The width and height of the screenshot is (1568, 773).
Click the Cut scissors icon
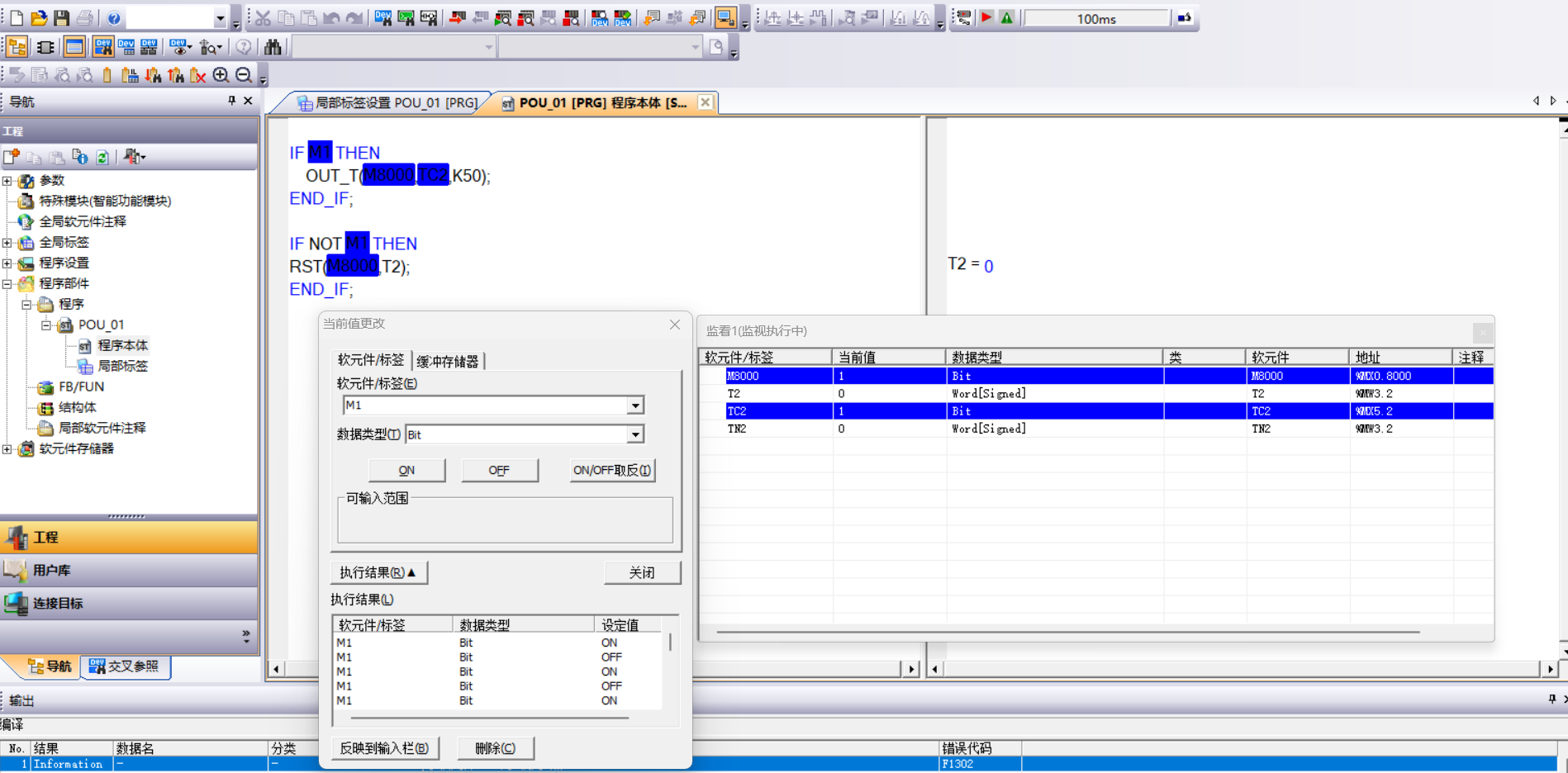[x=263, y=17]
